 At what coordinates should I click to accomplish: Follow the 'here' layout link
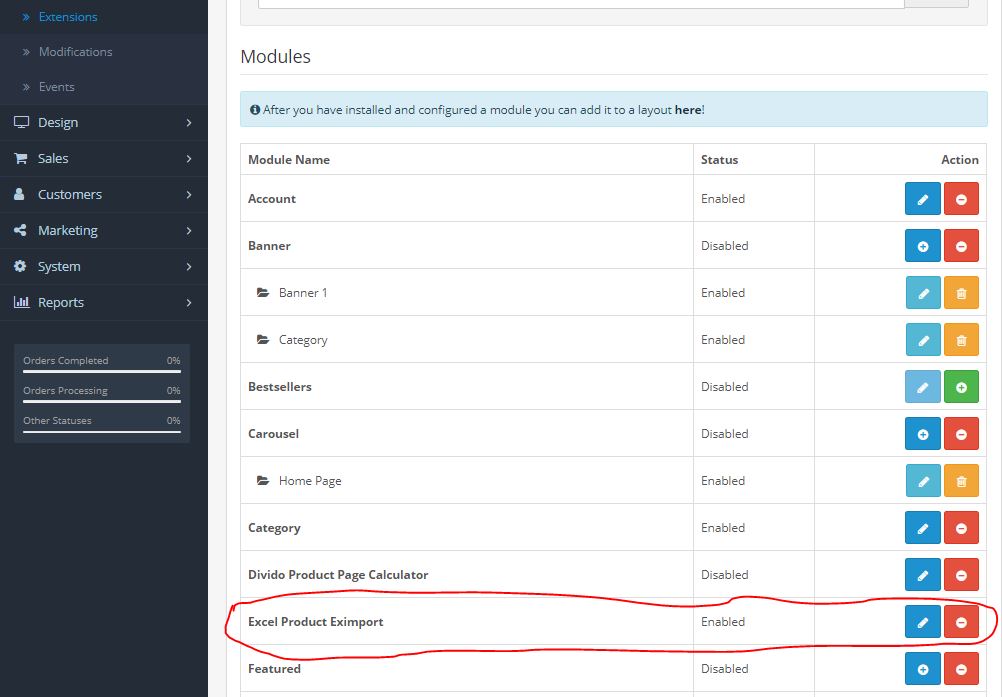pyautogui.click(x=688, y=110)
